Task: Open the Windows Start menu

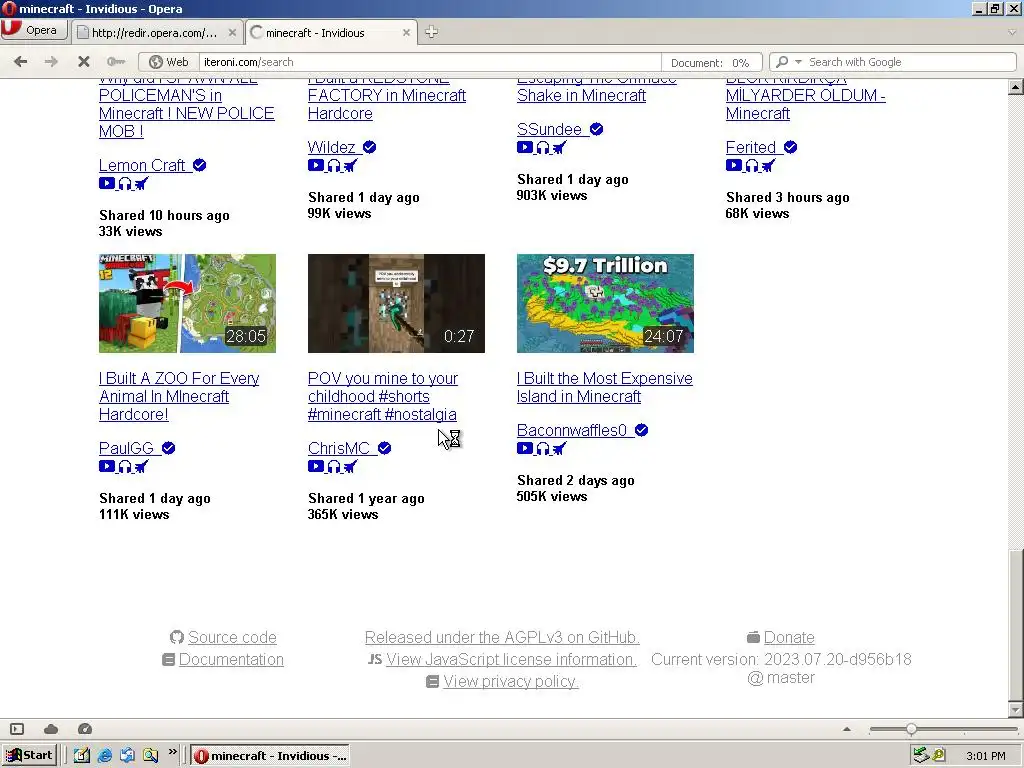Action: tap(29, 756)
